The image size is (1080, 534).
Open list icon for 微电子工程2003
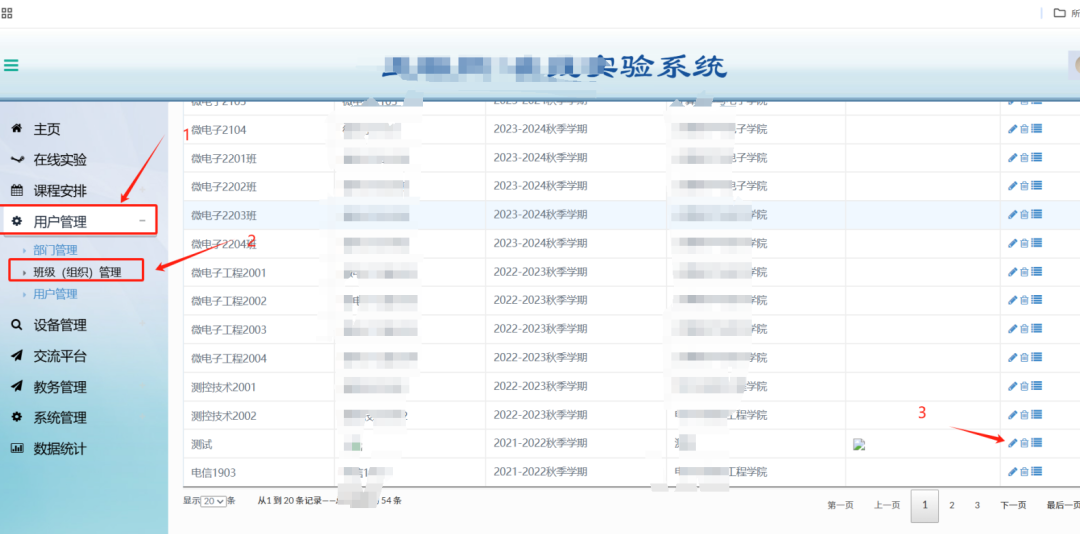click(x=1037, y=329)
